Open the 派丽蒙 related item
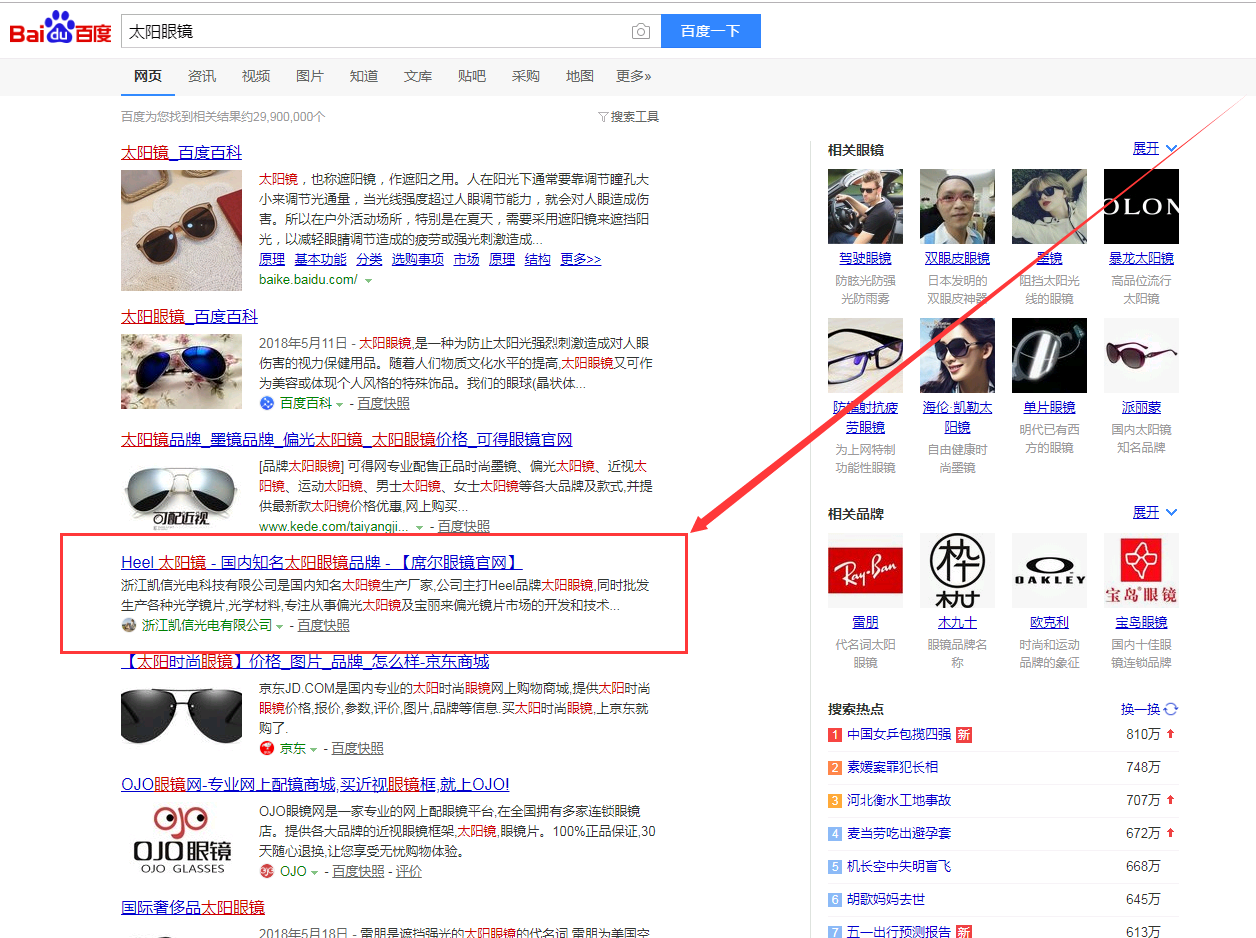The image size is (1256, 938). 1141,408
